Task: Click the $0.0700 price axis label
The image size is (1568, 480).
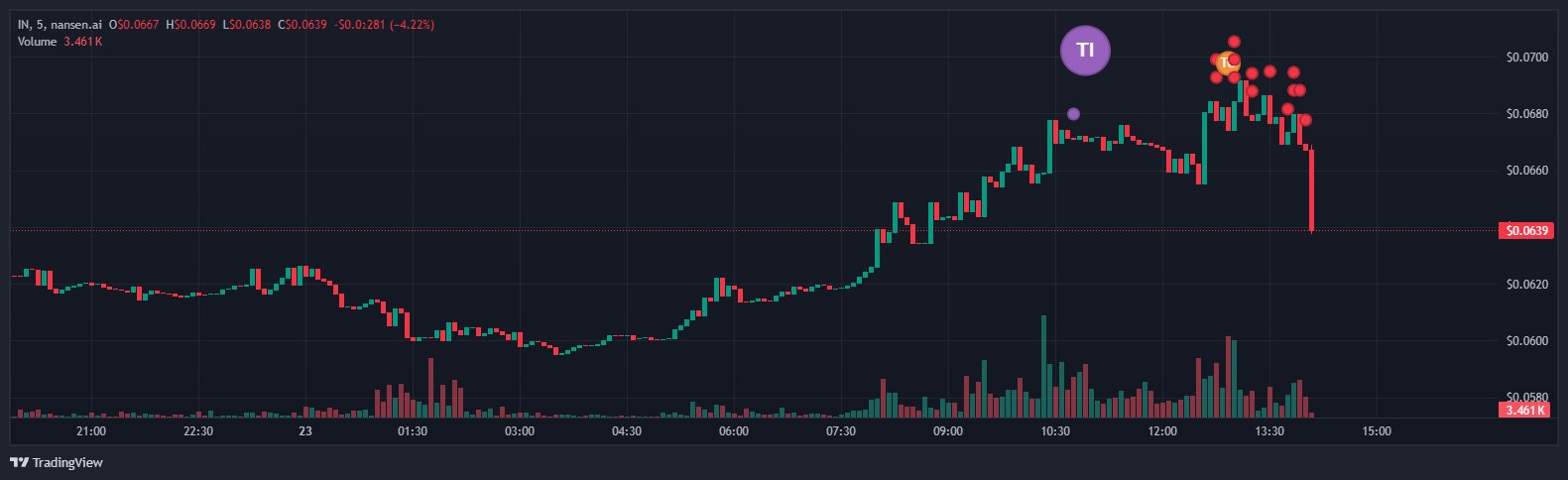Action: point(1526,58)
